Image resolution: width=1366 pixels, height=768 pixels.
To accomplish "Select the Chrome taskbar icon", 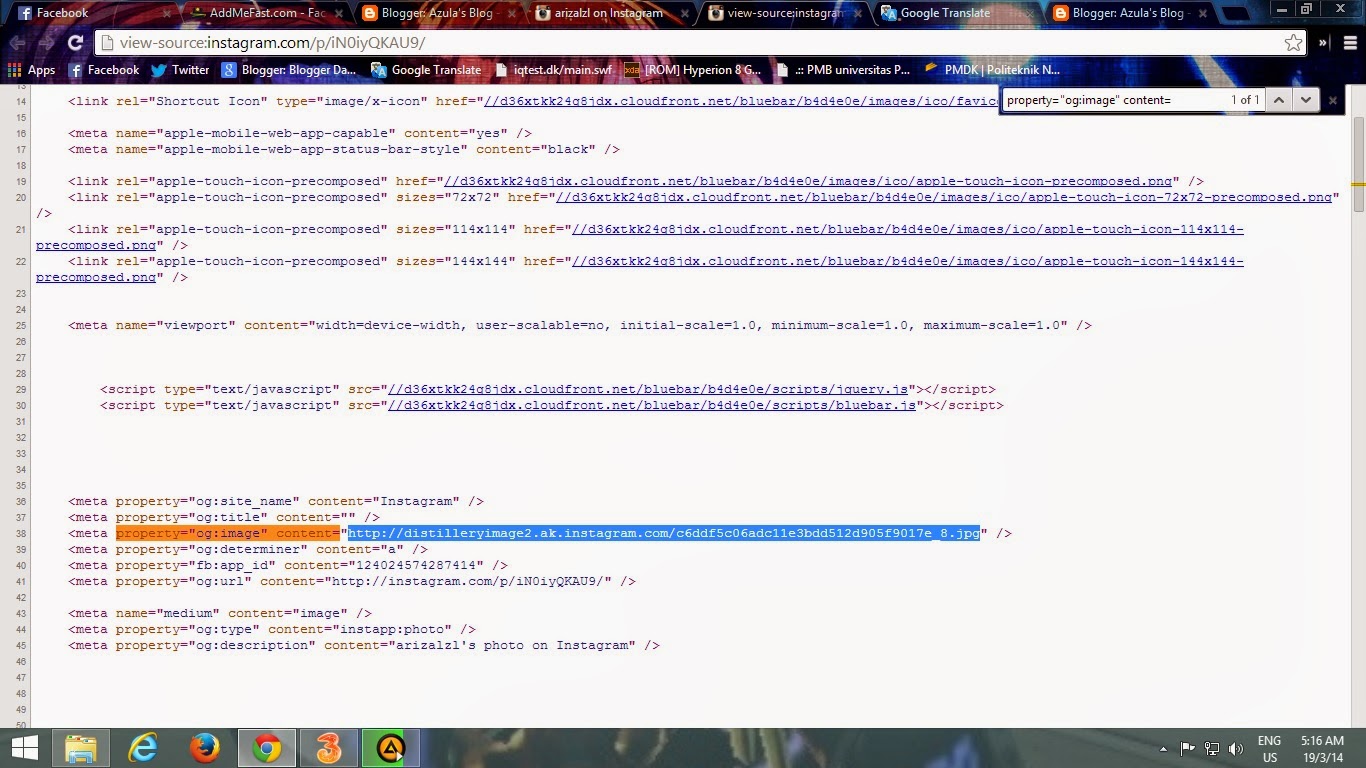I will (267, 748).
